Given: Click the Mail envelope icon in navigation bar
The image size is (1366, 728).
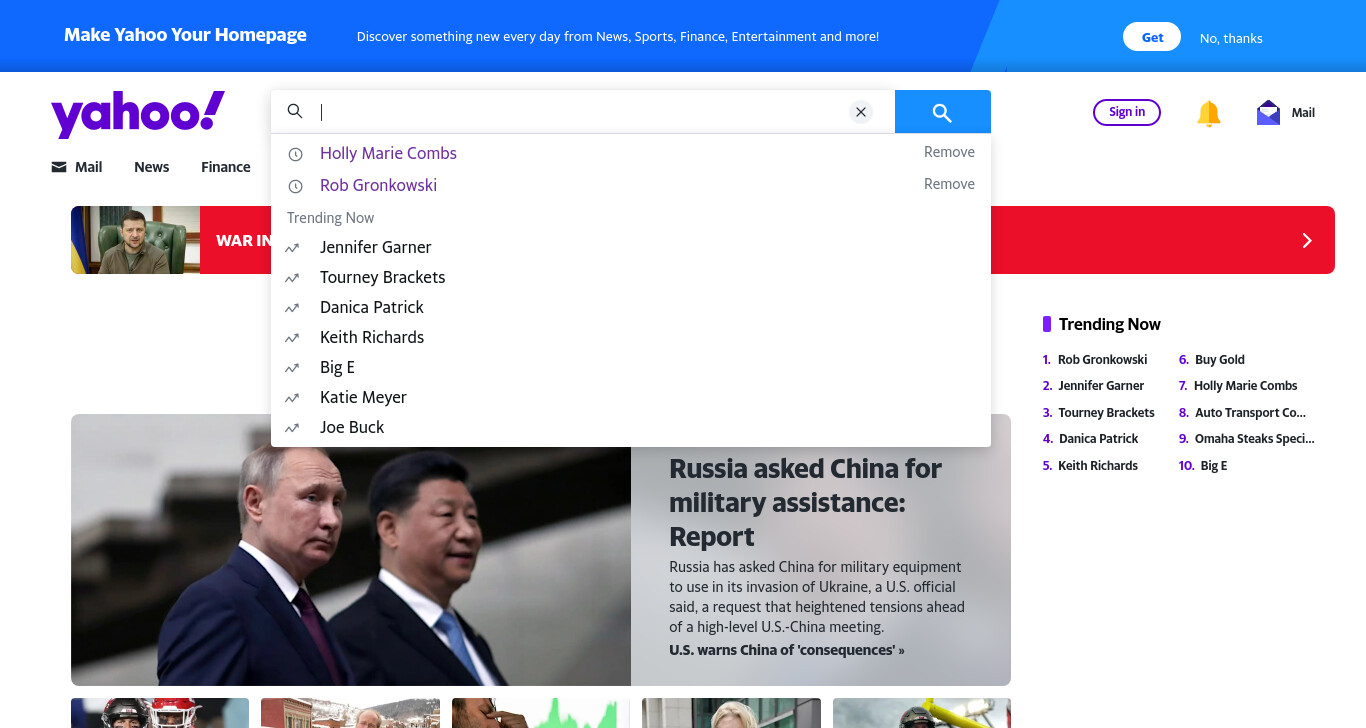Looking at the screenshot, I should 59,167.
